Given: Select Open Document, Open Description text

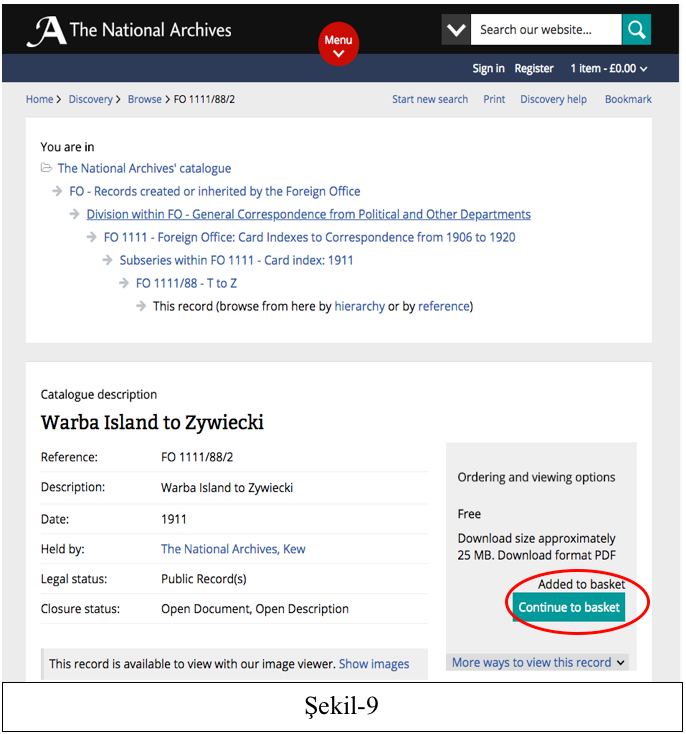Looking at the screenshot, I should pos(255,609).
